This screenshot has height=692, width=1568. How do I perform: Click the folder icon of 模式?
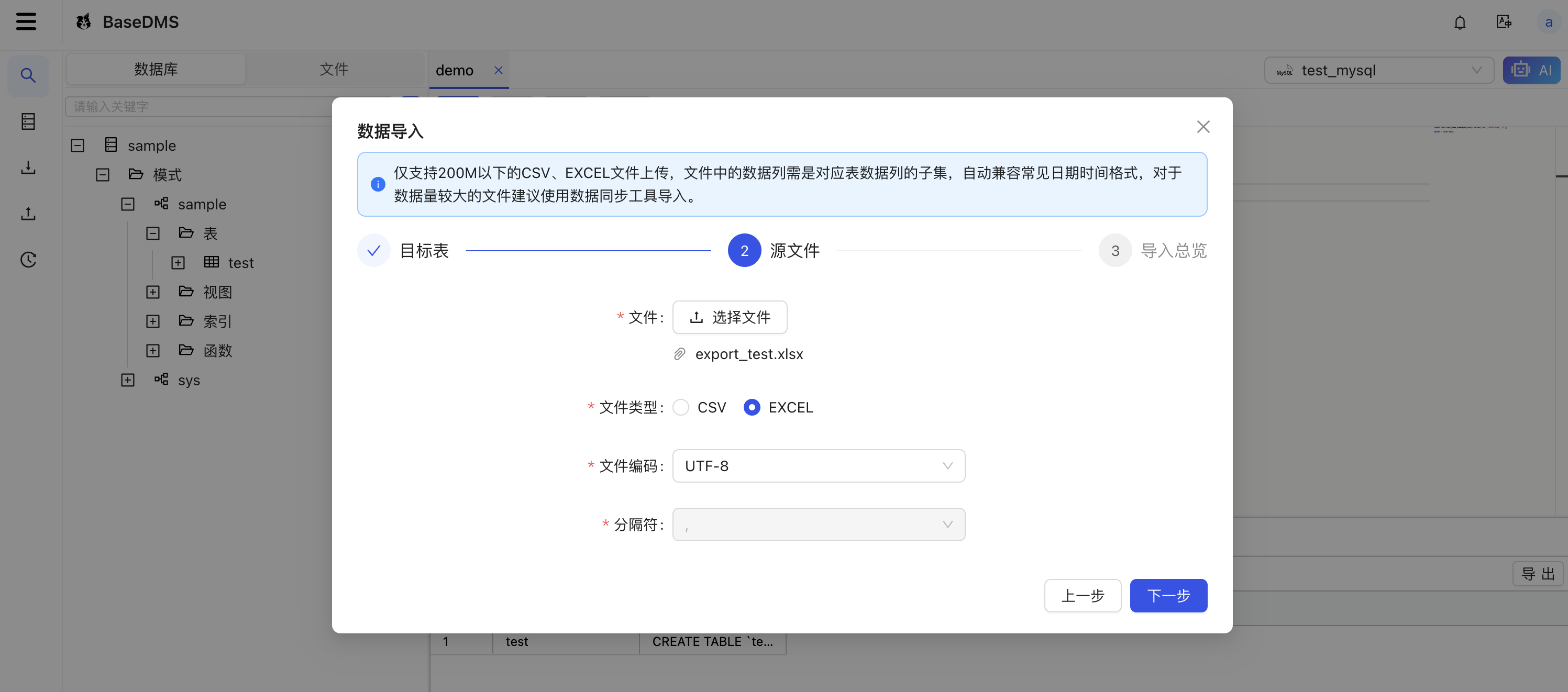[x=136, y=174]
